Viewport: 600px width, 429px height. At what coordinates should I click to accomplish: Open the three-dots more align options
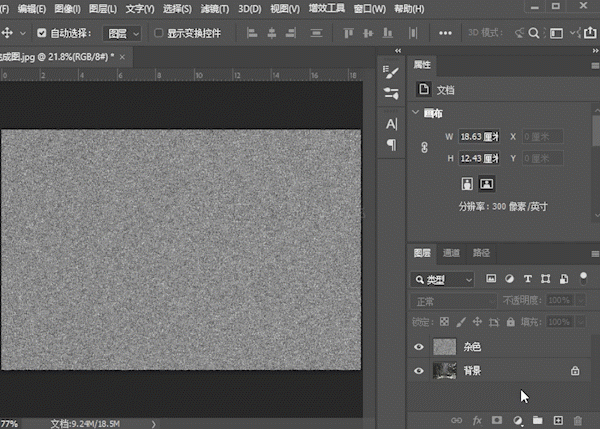(x=445, y=33)
